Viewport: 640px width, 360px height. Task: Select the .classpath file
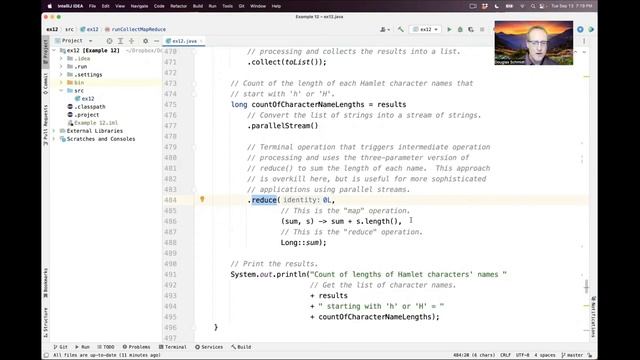click(x=86, y=107)
